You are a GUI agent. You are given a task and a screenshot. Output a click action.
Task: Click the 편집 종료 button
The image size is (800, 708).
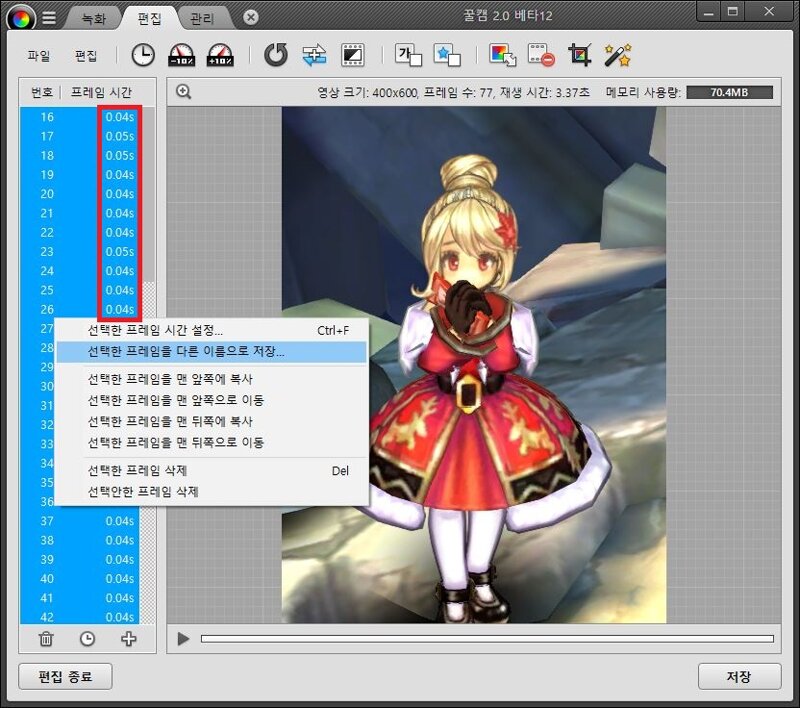pyautogui.click(x=65, y=676)
